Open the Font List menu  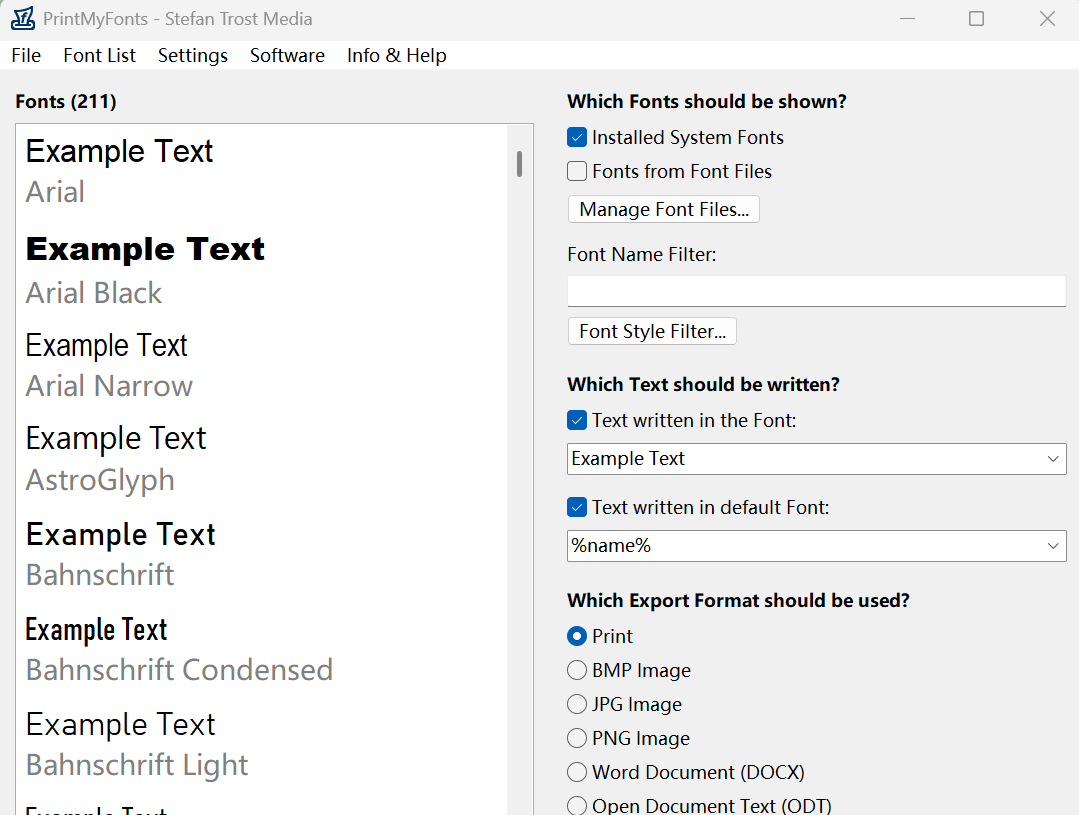(x=99, y=55)
